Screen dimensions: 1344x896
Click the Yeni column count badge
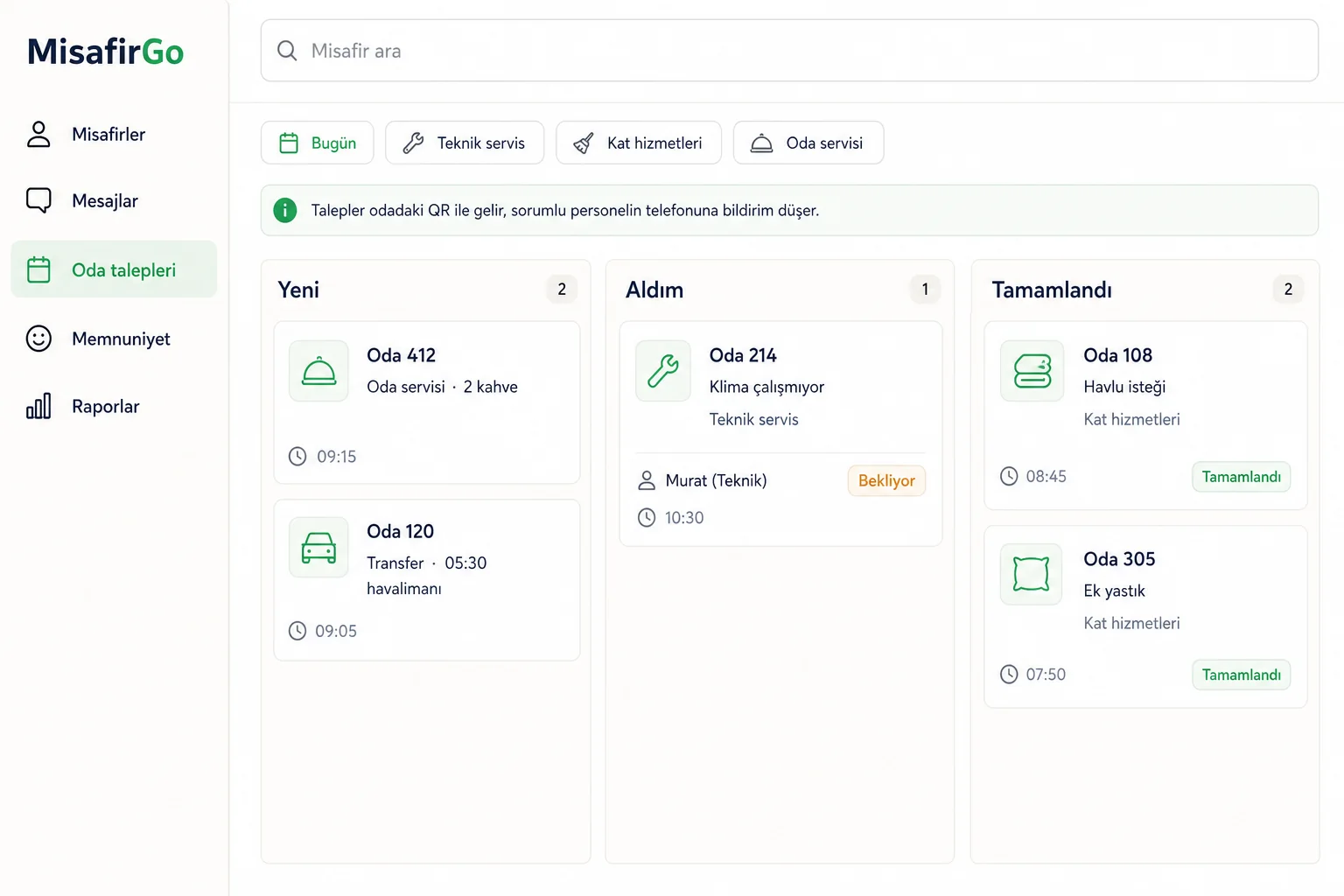562,289
